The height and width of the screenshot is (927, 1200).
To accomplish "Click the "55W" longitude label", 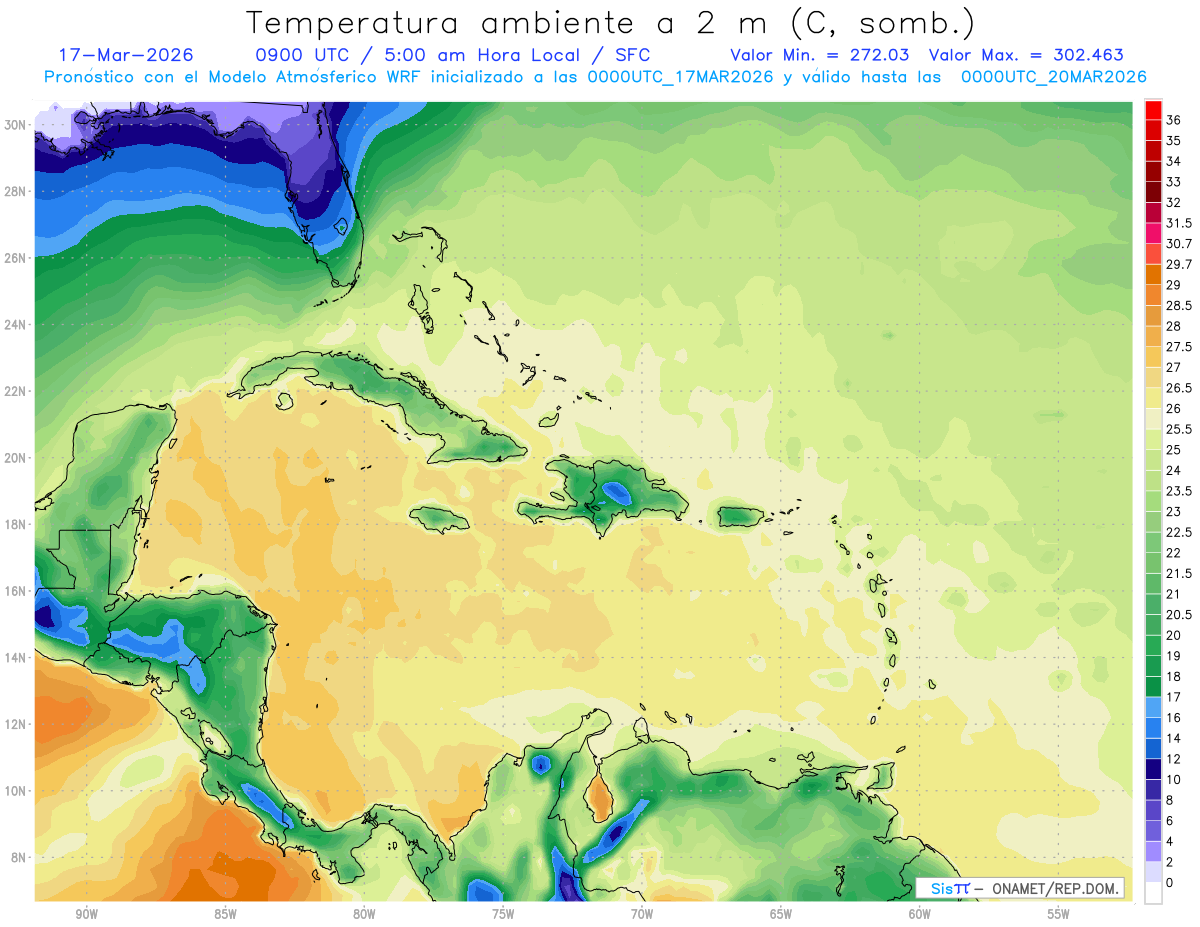I will pyautogui.click(x=1059, y=914).
